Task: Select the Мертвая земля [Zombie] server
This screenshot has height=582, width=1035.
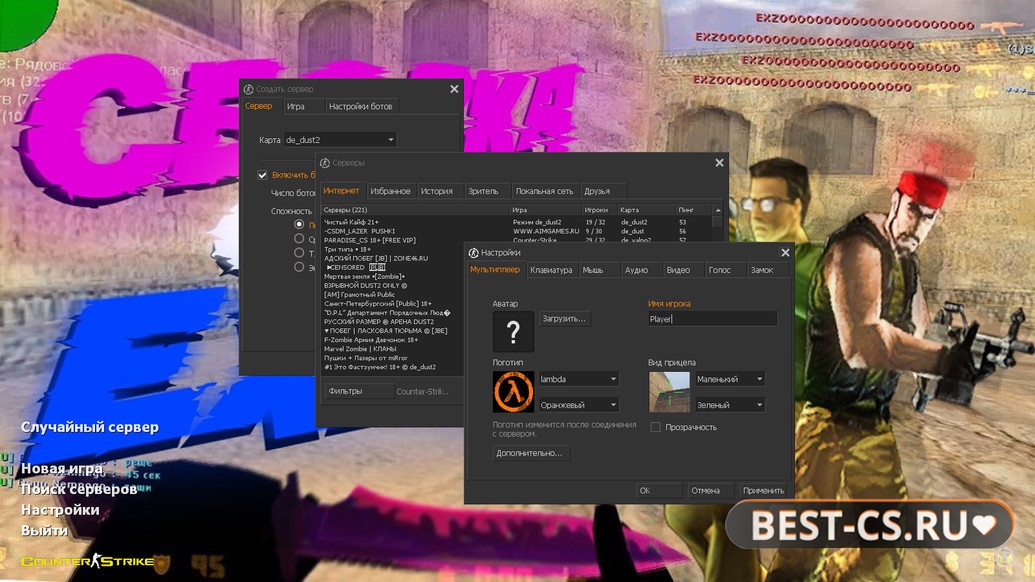Action: tap(393, 276)
